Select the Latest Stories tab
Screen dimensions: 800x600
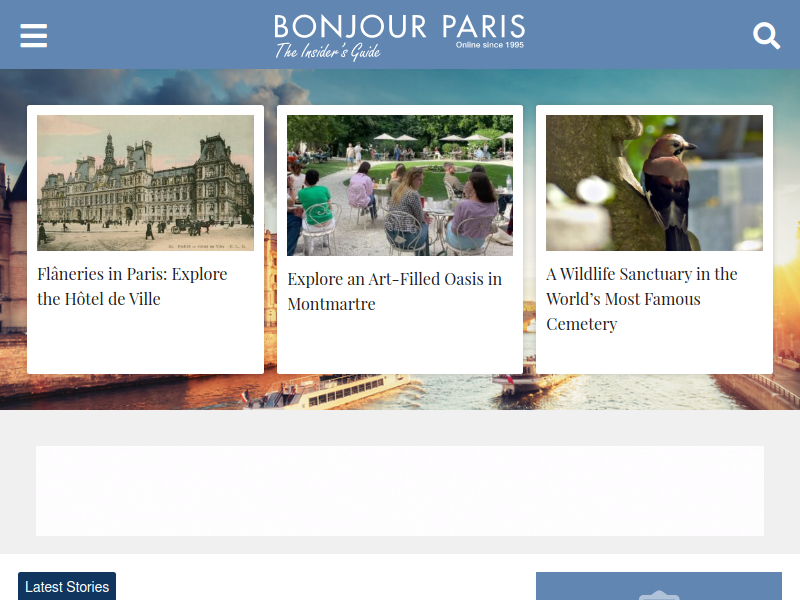tap(67, 586)
